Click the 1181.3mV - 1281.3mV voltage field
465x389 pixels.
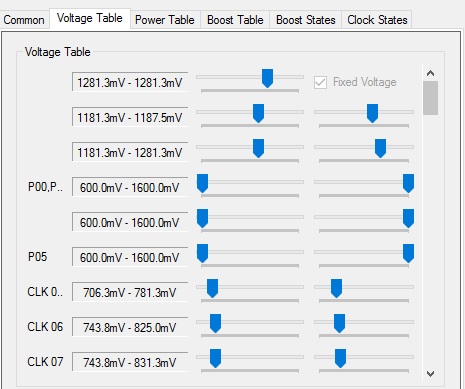(x=130, y=153)
